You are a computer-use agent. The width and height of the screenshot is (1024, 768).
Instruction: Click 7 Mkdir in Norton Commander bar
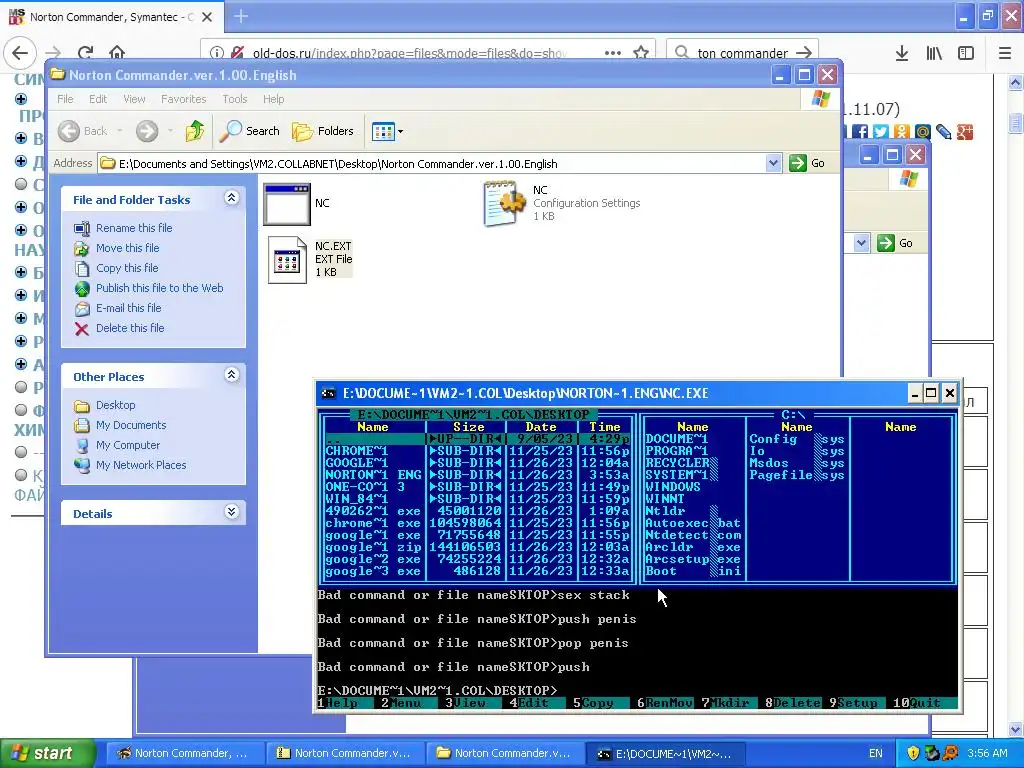(728, 703)
